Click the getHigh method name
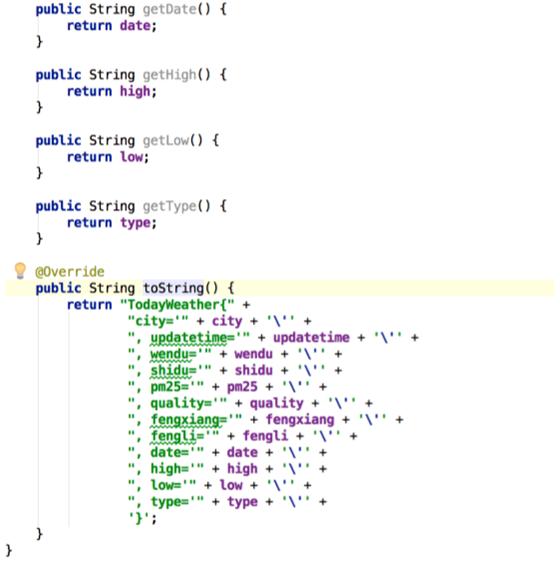 [169, 75]
